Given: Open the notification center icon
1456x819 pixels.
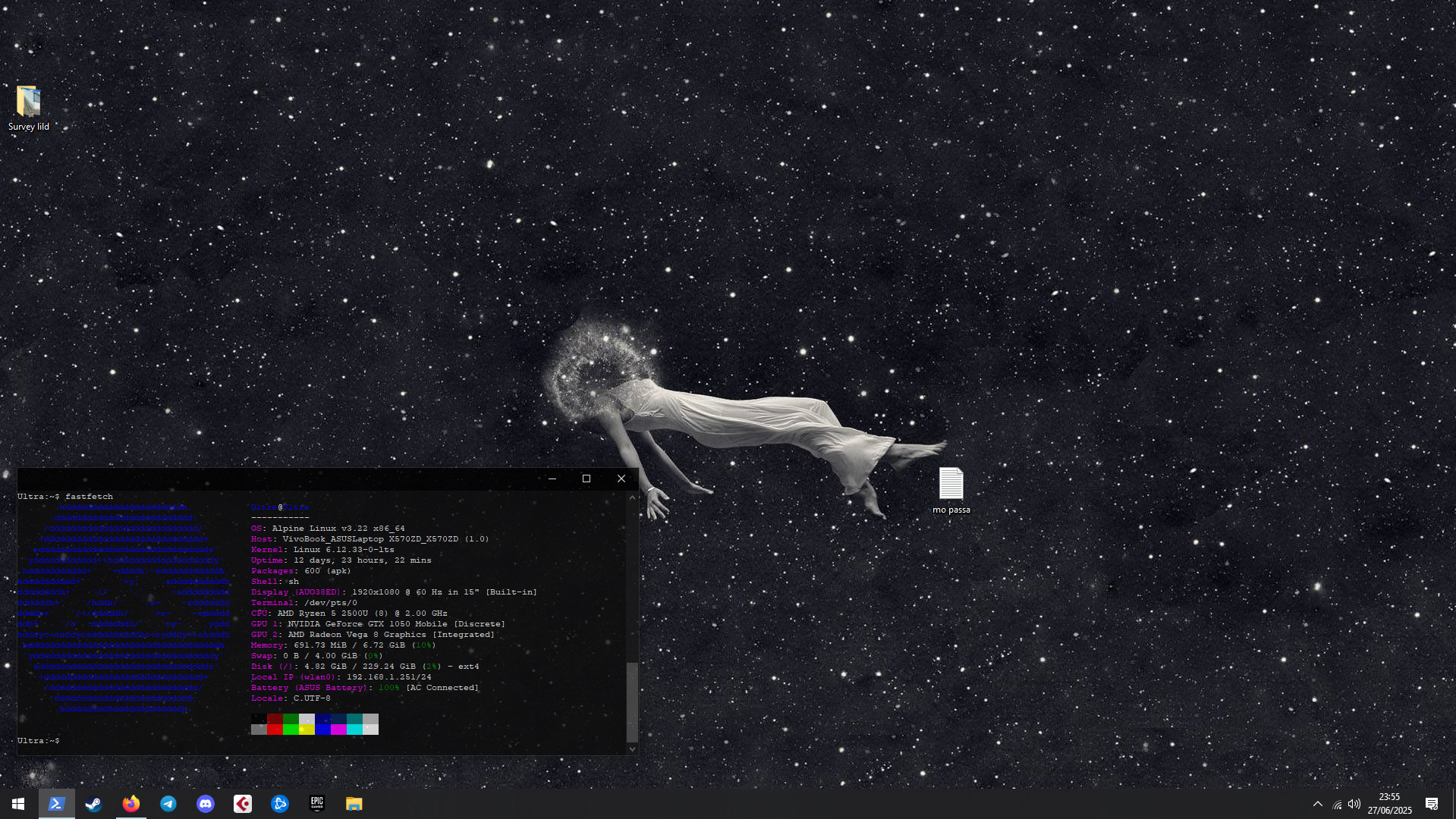Looking at the screenshot, I should click(1432, 804).
